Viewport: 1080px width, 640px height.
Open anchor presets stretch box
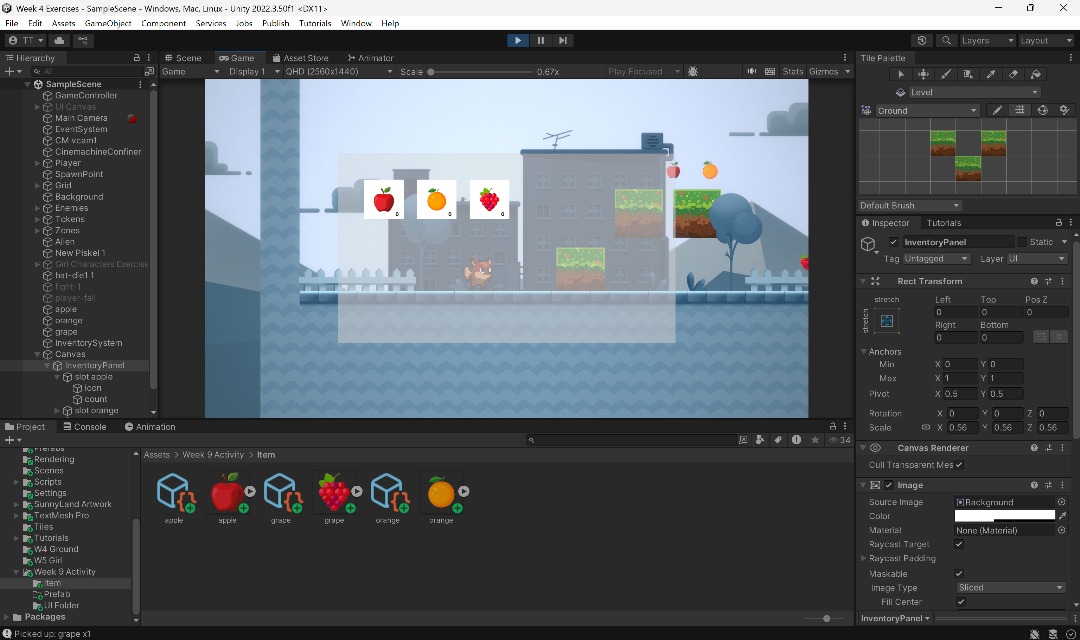click(x=886, y=321)
